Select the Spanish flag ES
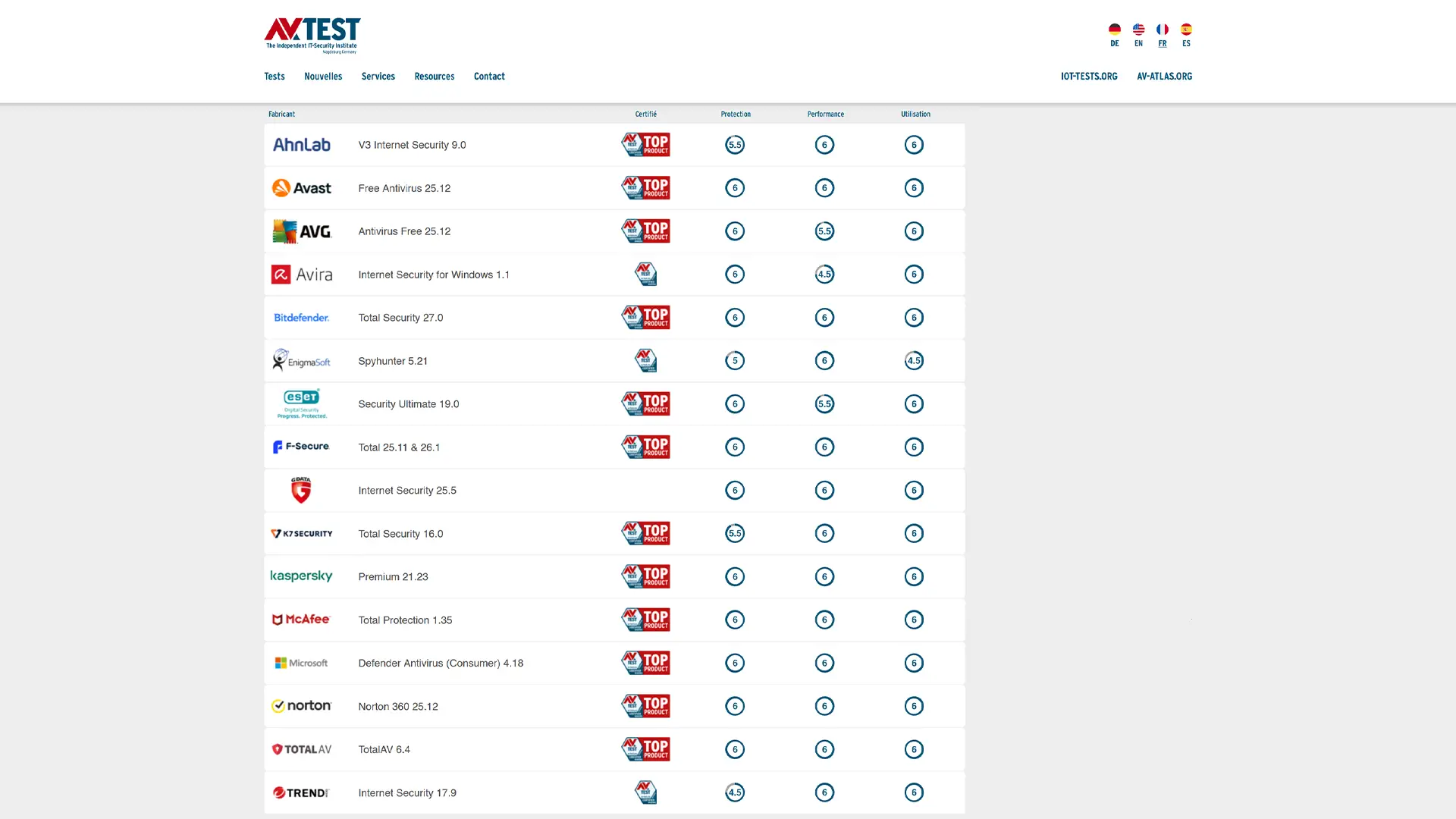The image size is (1456, 819). click(x=1186, y=30)
